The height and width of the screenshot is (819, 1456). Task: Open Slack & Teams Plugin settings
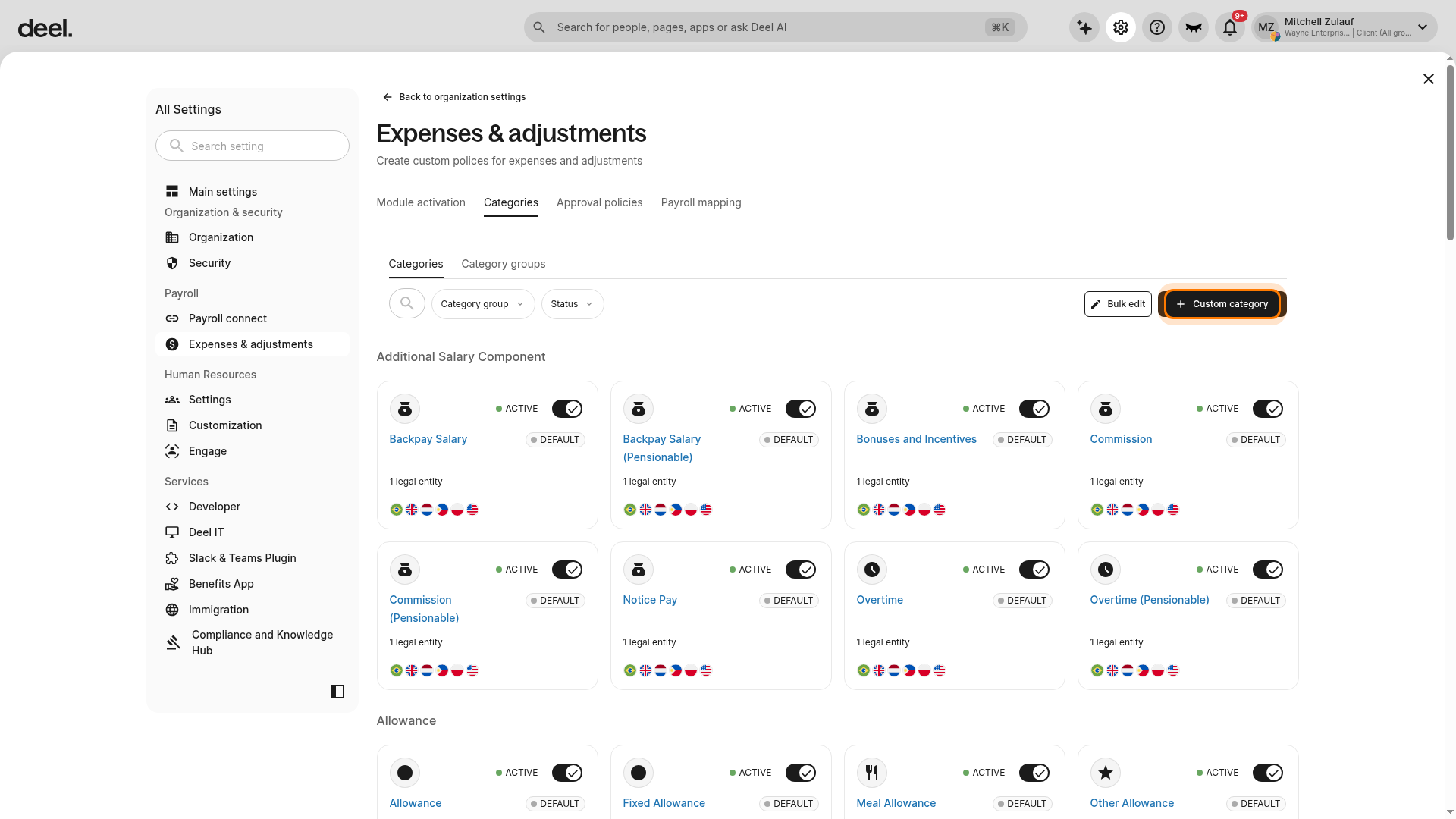(253, 558)
